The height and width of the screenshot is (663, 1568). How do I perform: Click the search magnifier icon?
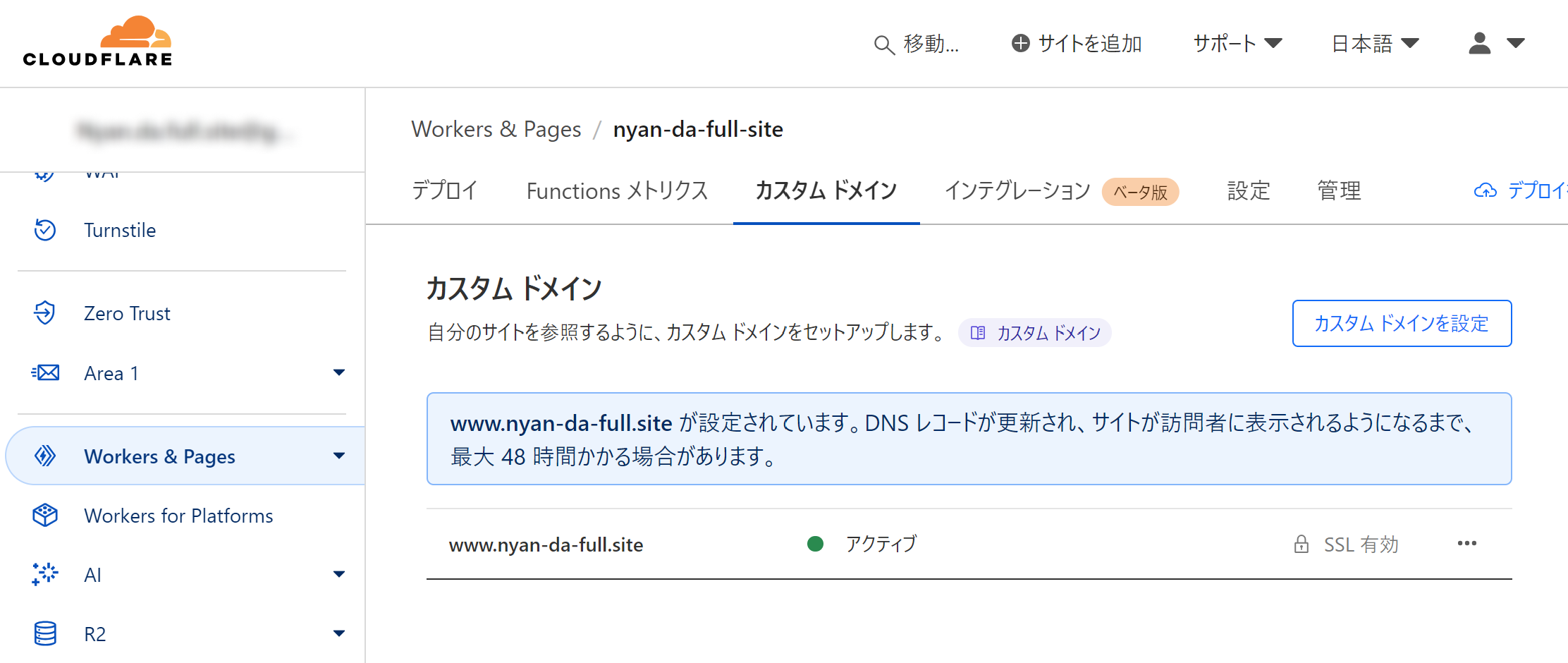[x=884, y=44]
